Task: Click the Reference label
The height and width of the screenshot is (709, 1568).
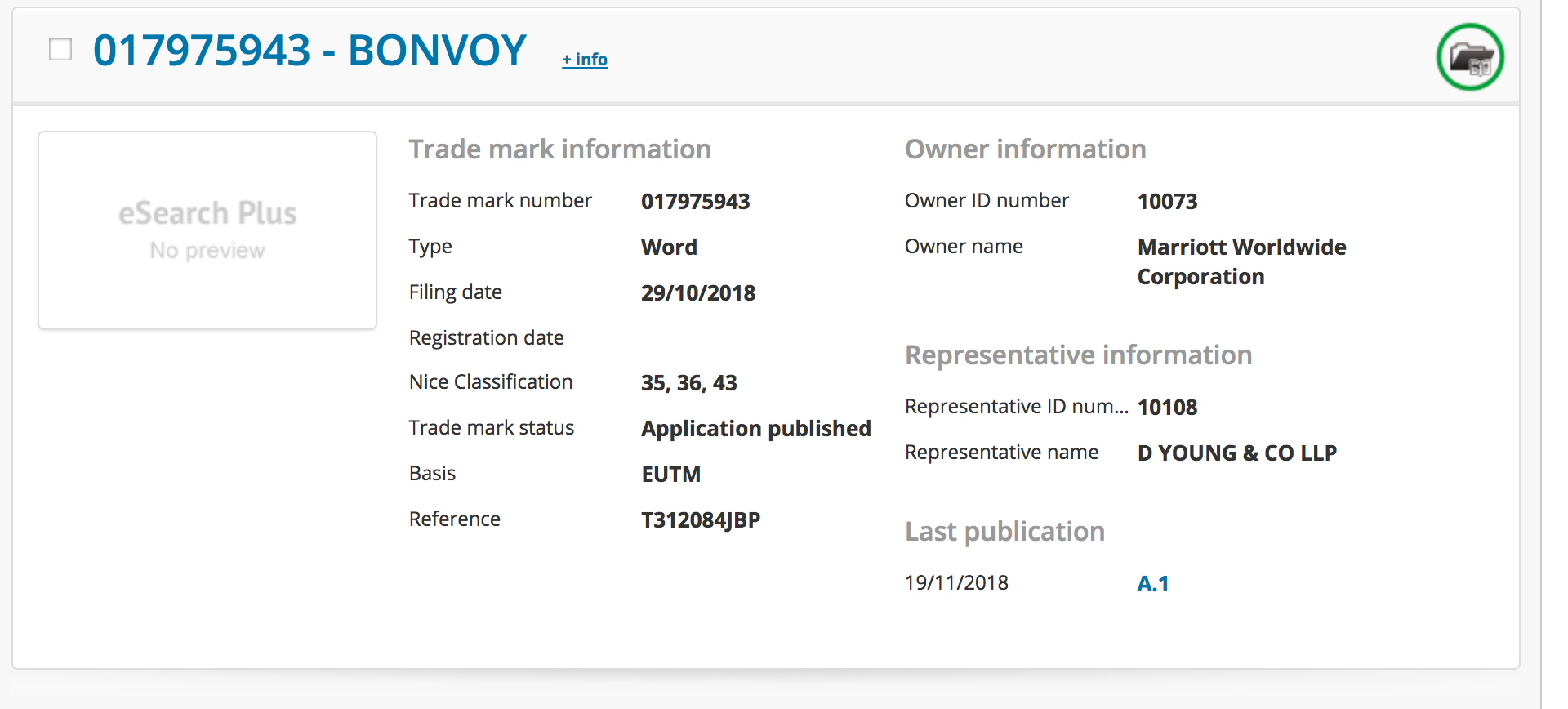Action: point(455,519)
